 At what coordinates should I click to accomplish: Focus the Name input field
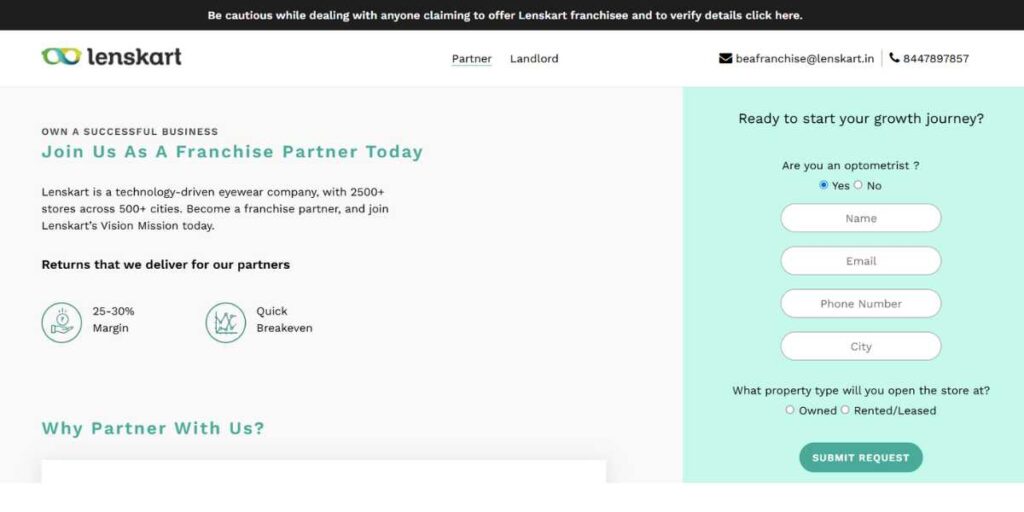pos(861,218)
